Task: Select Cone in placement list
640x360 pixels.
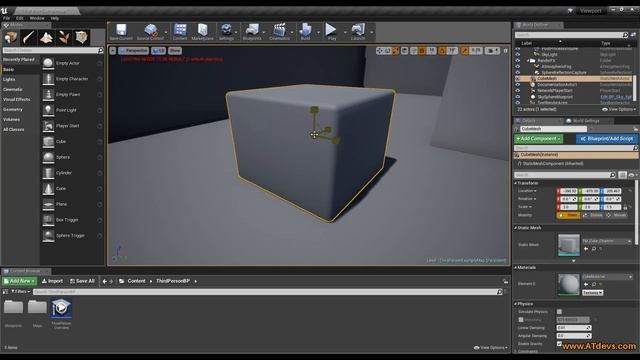Action: click(72, 189)
